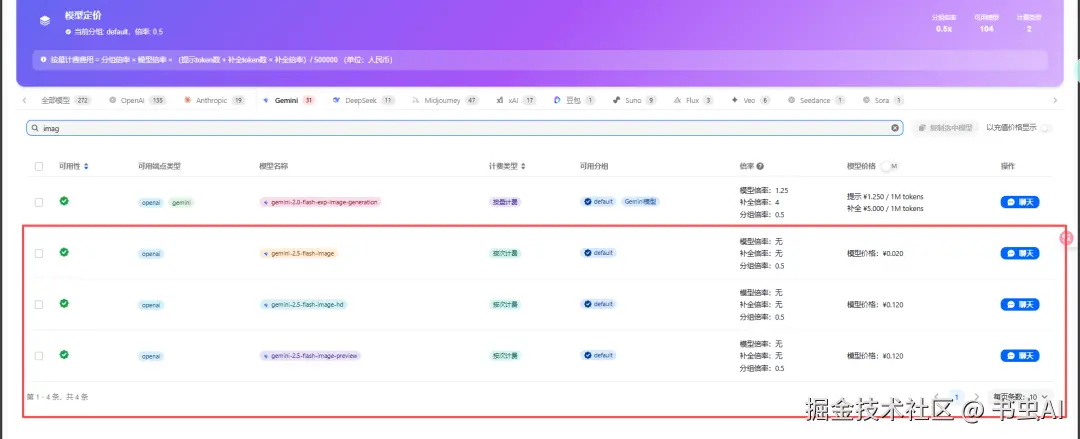Image resolution: width=1080 pixels, height=439 pixels.
Task: Check the select-all checkbox in table header
Action: pos(39,166)
